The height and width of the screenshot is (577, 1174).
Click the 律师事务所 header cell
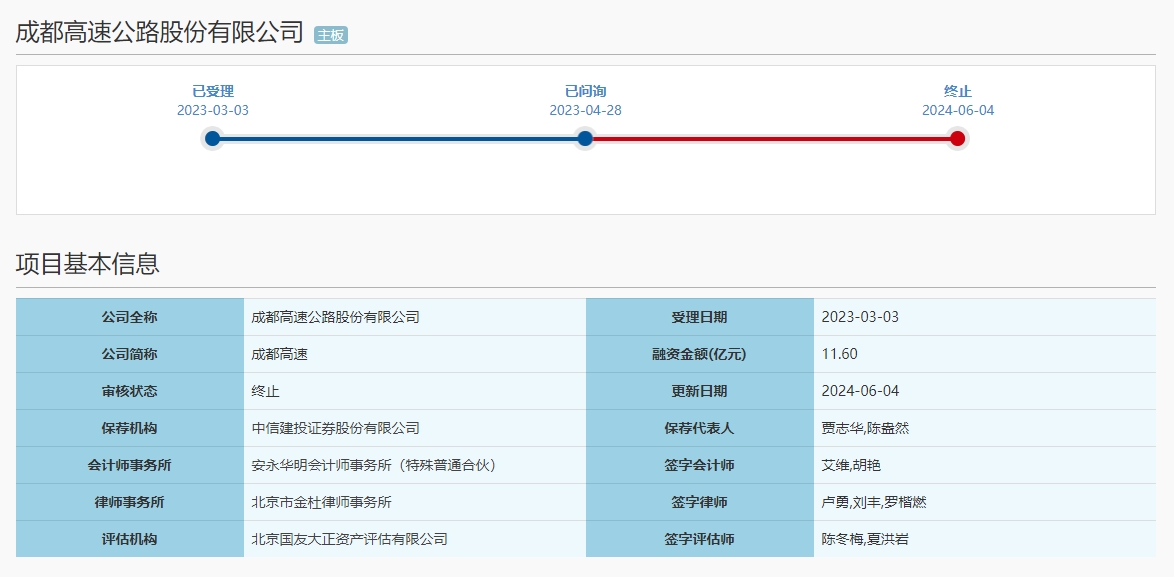click(x=130, y=502)
